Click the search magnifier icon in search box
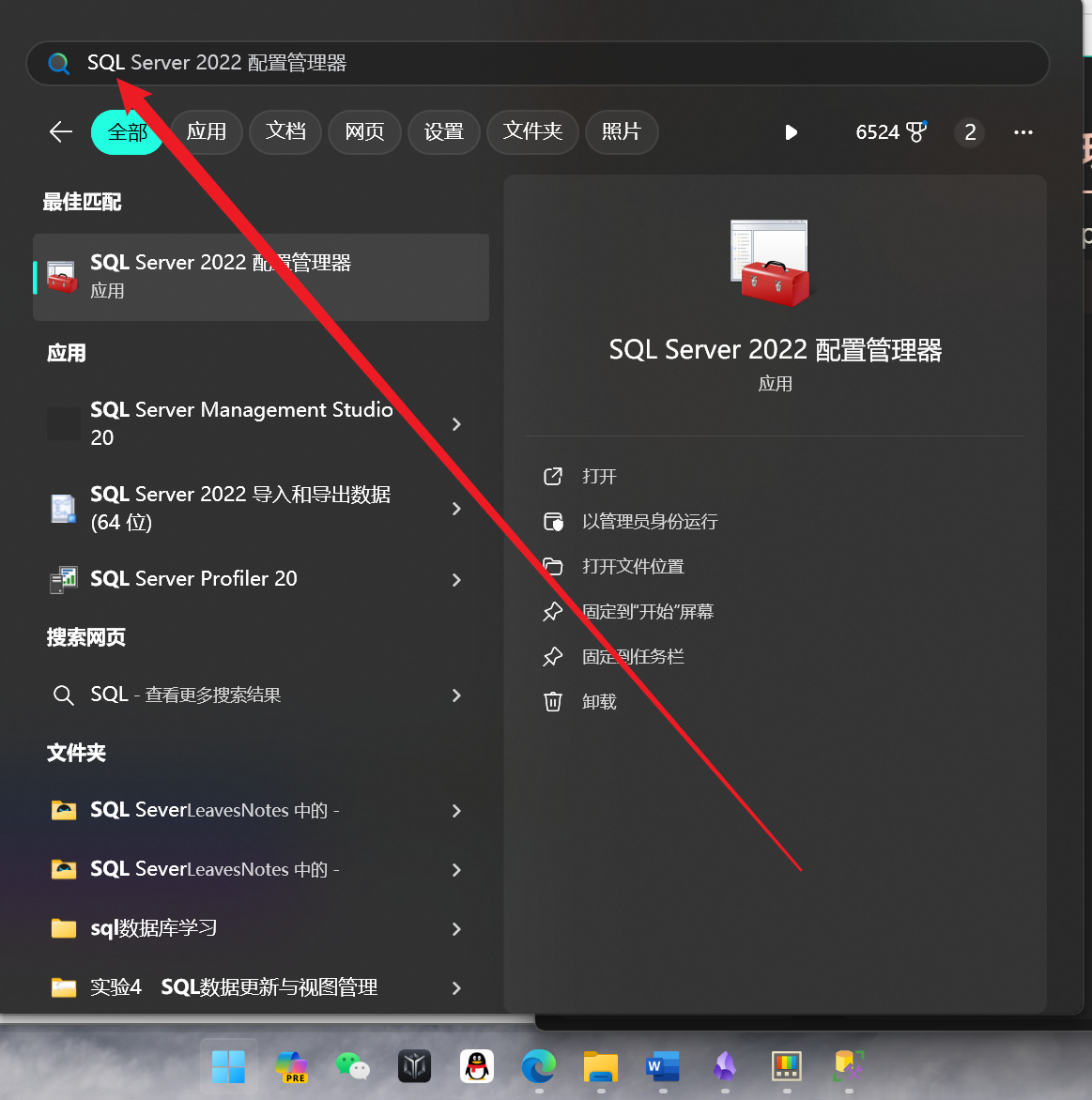Screen dimensions: 1092x1100 (59, 63)
